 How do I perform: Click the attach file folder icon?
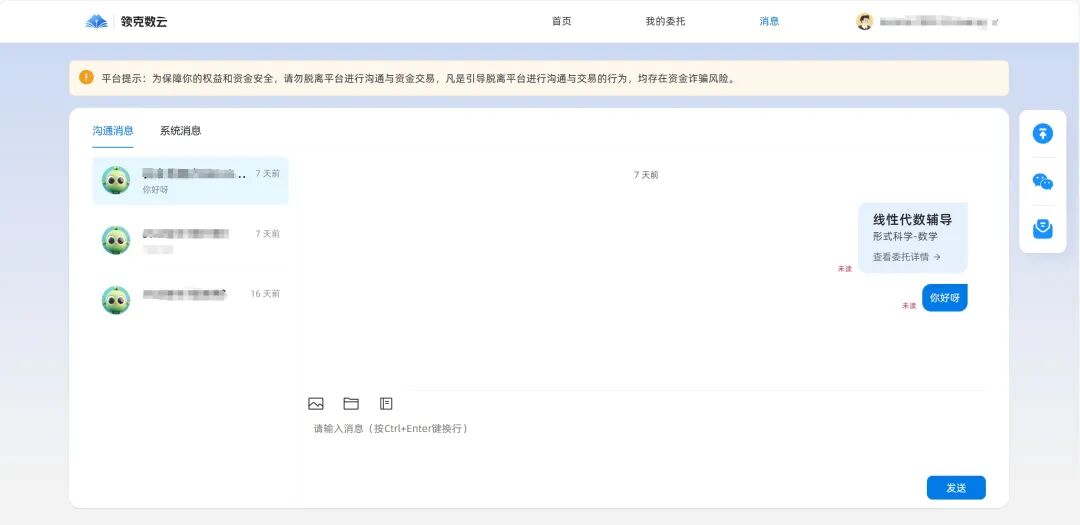pyautogui.click(x=351, y=404)
